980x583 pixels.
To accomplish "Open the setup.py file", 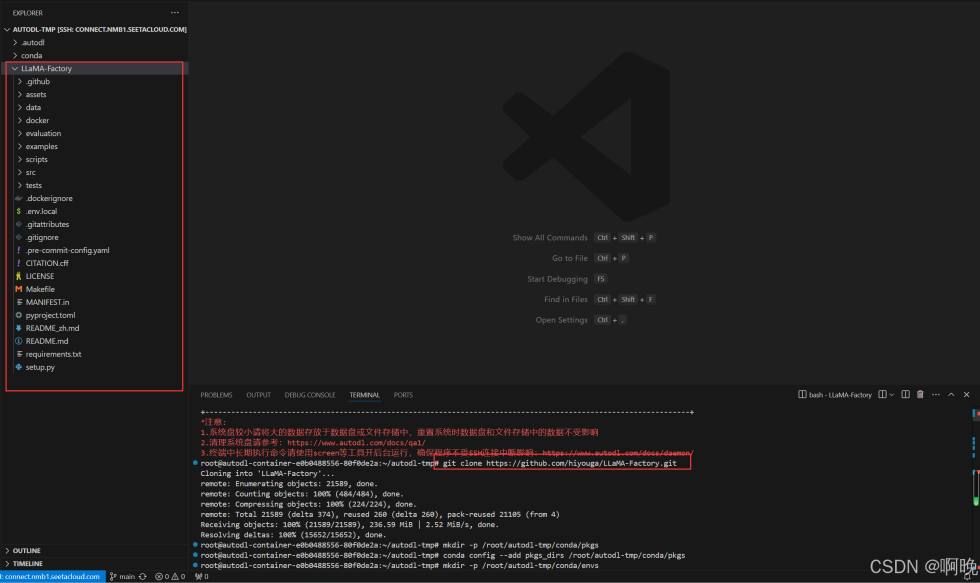I will coord(40,367).
